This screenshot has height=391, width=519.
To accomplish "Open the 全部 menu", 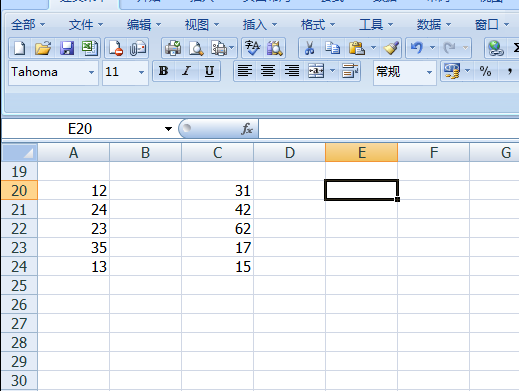I will (x=28, y=24).
